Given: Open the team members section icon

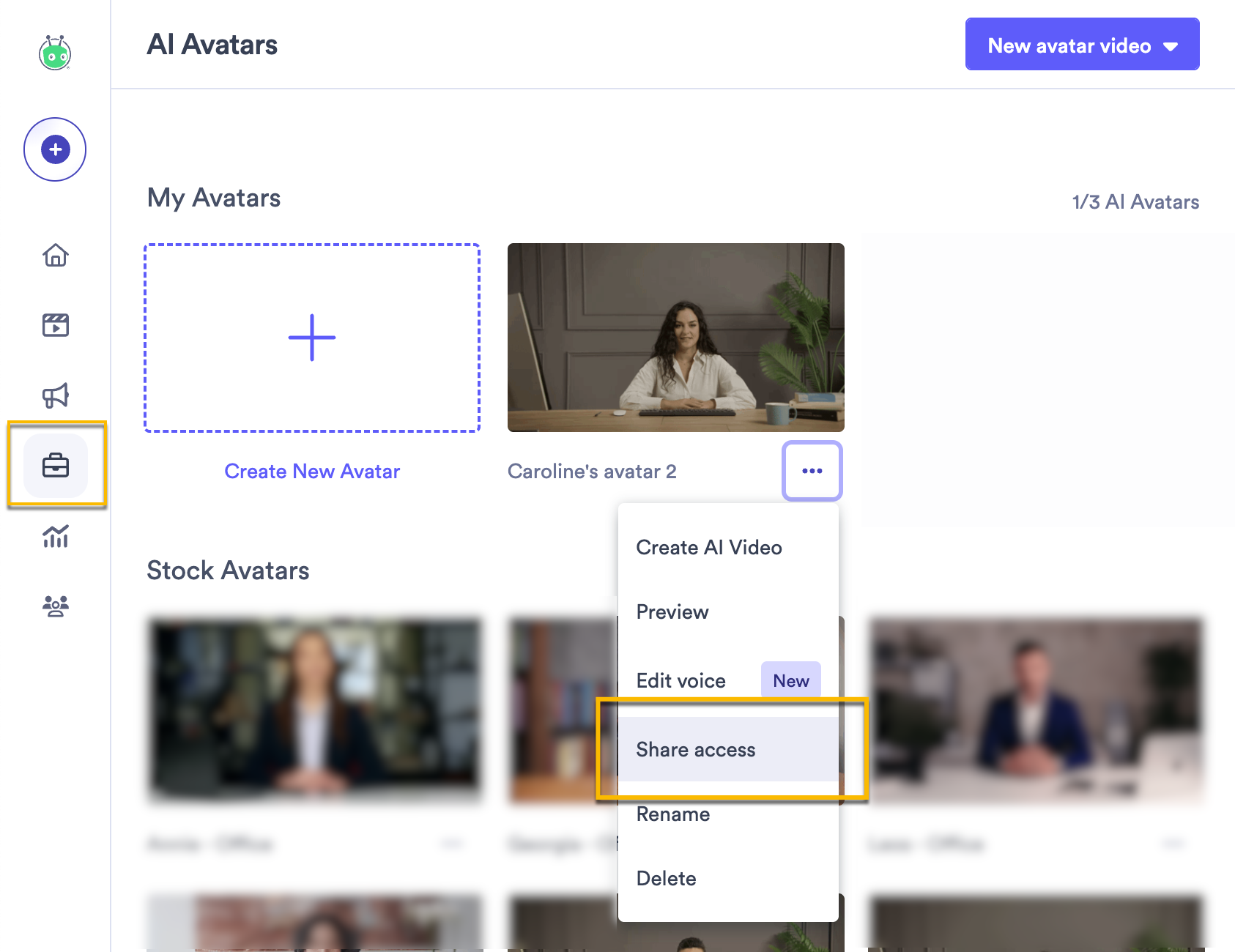Looking at the screenshot, I should pos(55,605).
